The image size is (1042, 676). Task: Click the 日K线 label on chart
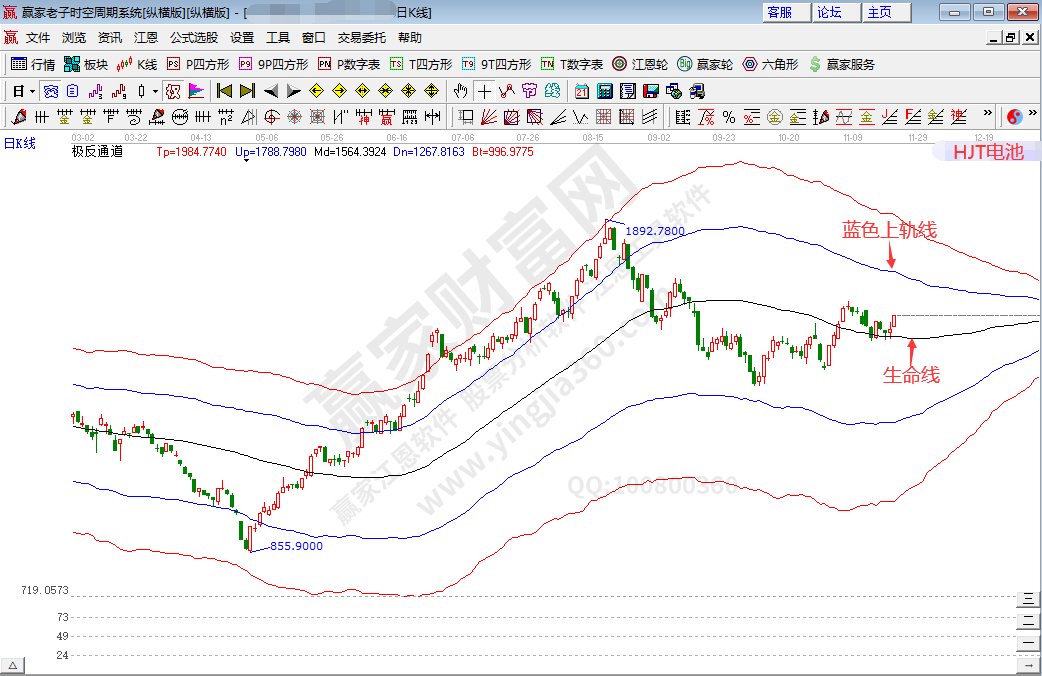click(19, 144)
